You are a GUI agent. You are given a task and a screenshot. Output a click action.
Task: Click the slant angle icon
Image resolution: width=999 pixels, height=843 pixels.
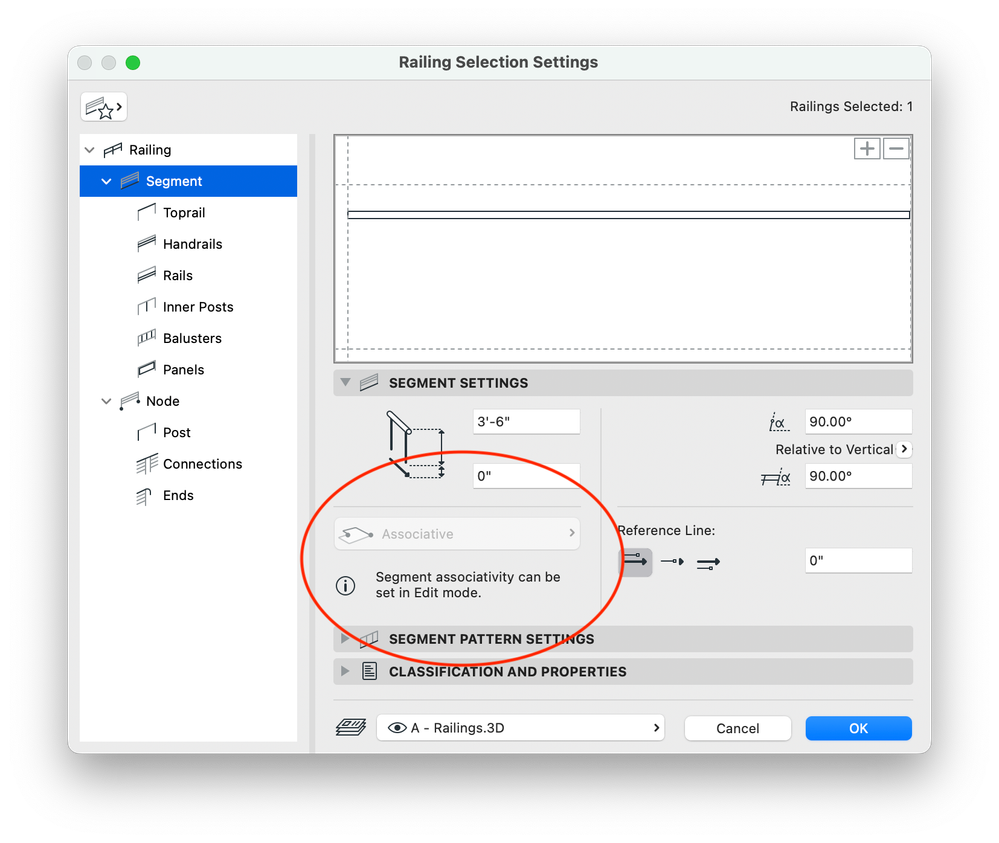coord(779,422)
